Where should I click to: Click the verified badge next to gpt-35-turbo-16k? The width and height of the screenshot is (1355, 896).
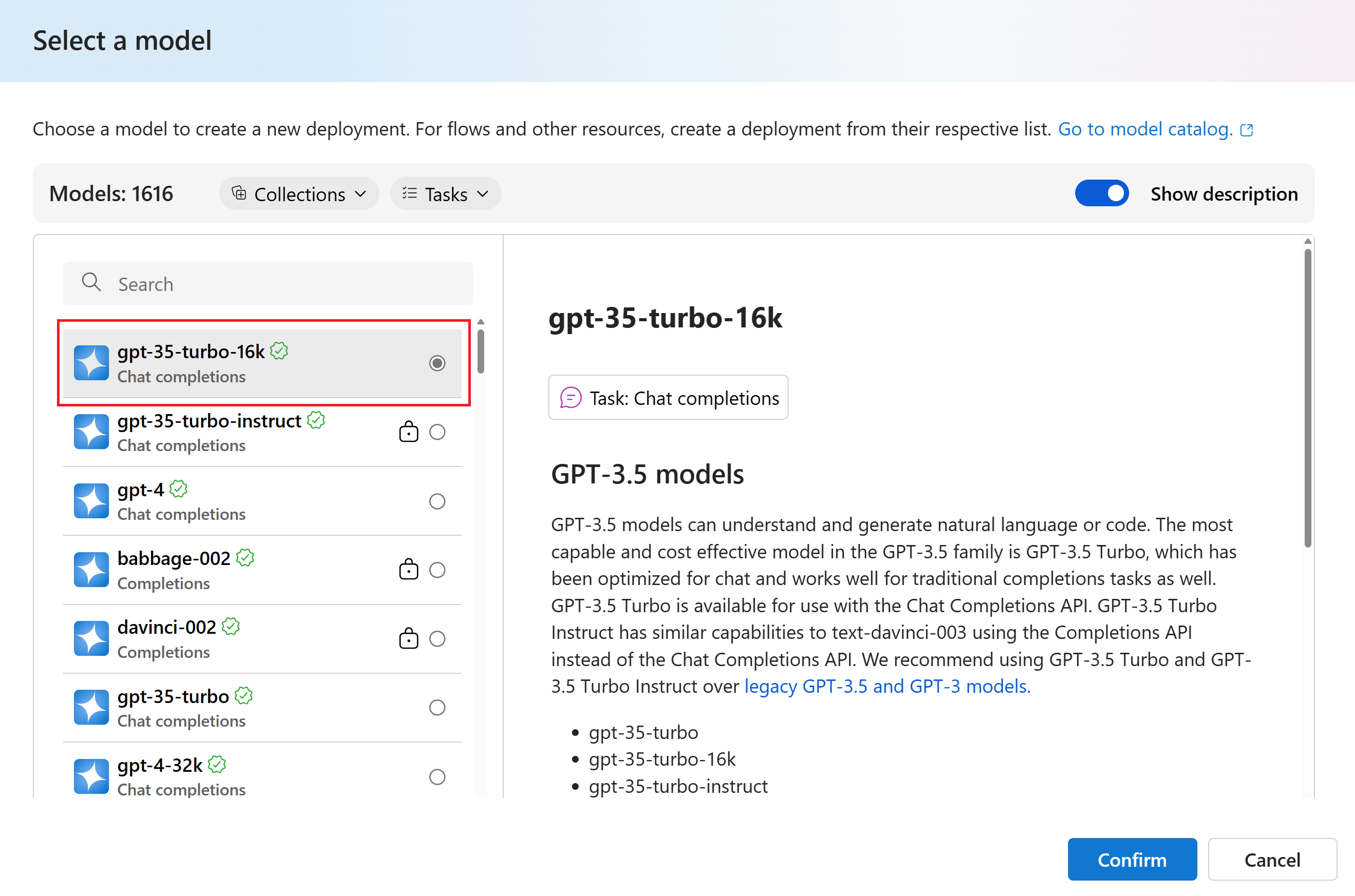[279, 350]
